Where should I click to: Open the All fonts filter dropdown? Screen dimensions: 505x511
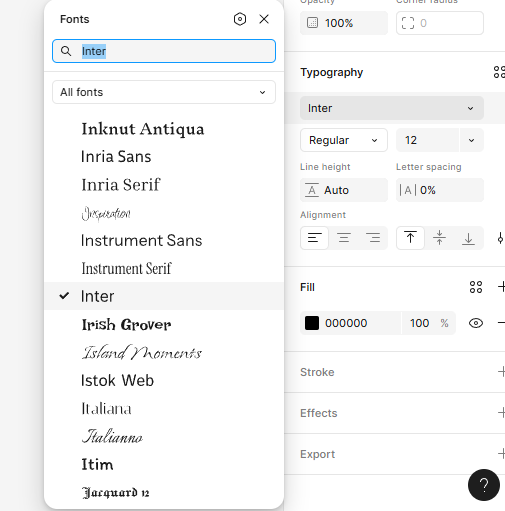click(x=164, y=92)
